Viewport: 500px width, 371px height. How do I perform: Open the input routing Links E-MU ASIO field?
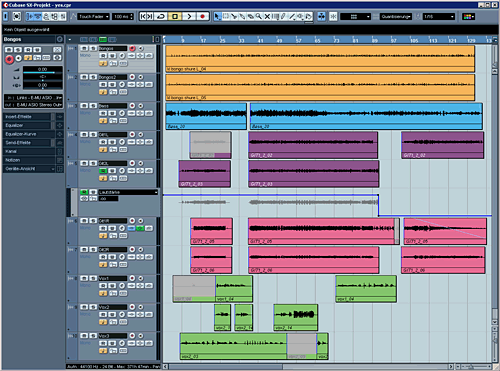point(33,98)
